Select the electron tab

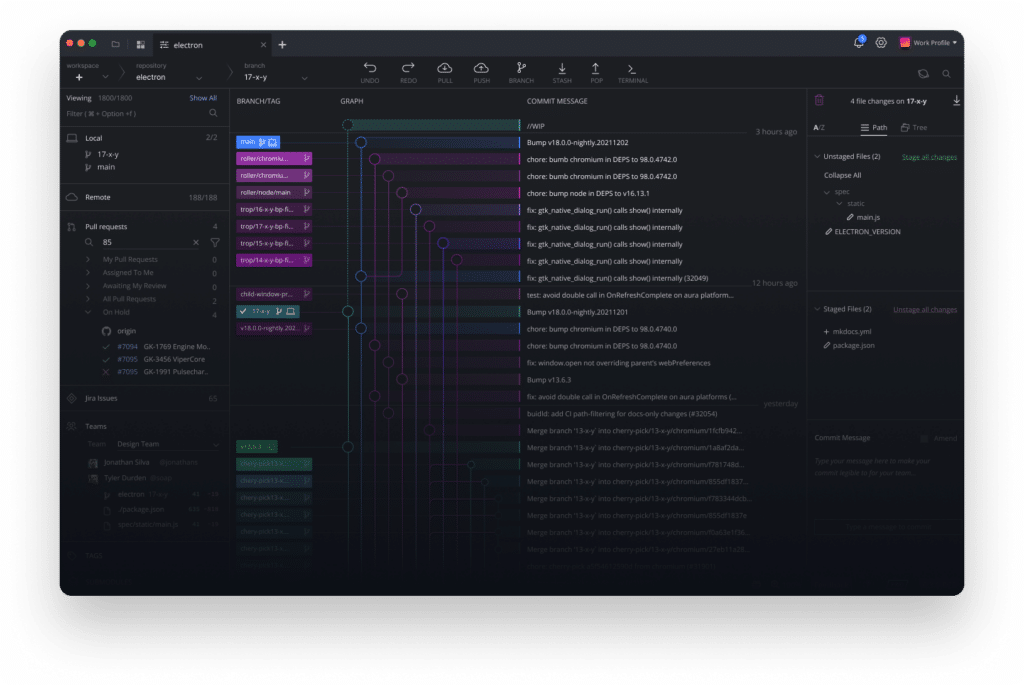click(x=211, y=44)
